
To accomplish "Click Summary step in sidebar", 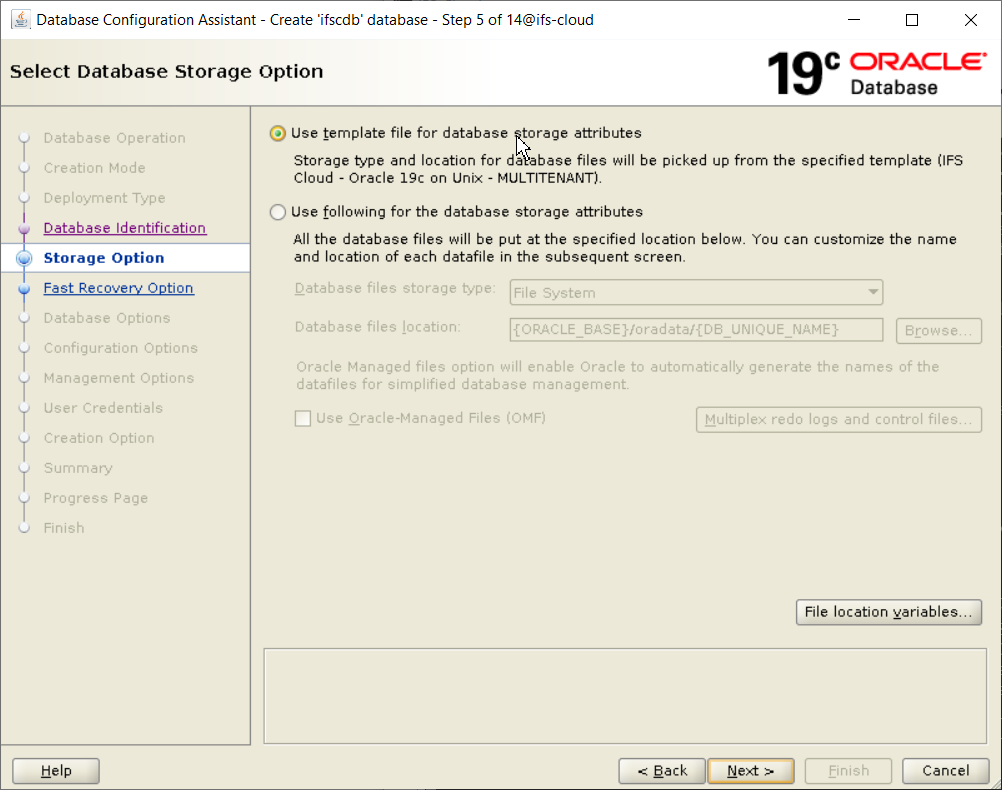I will (78, 469).
